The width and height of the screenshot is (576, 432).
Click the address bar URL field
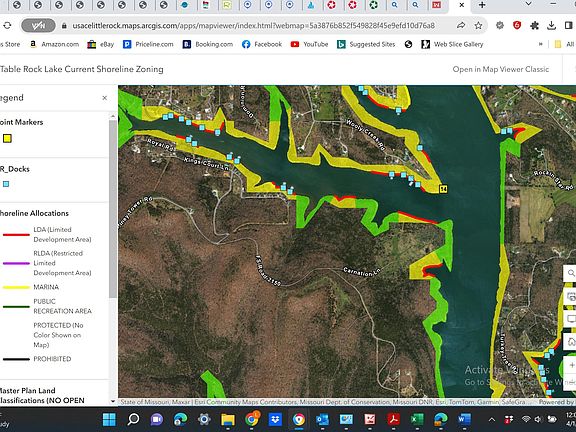coord(253,25)
